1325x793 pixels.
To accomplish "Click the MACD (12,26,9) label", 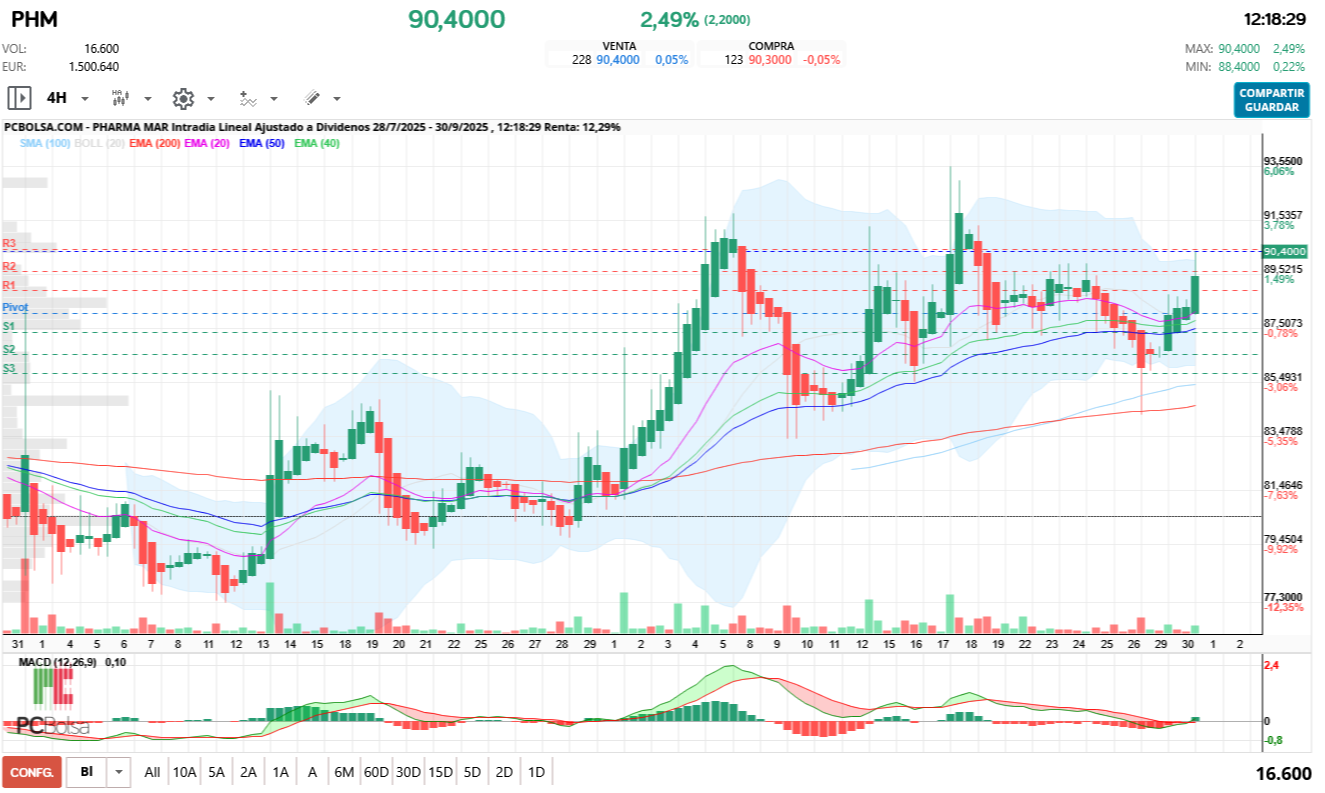I will click(x=60, y=662).
